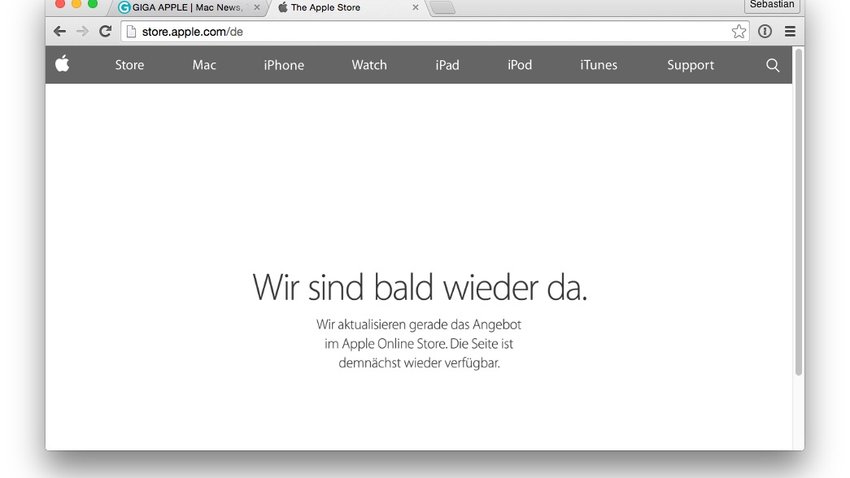Focus the address bar showing store.apple.com/de
This screenshot has width=850, height=478.
click(x=434, y=31)
